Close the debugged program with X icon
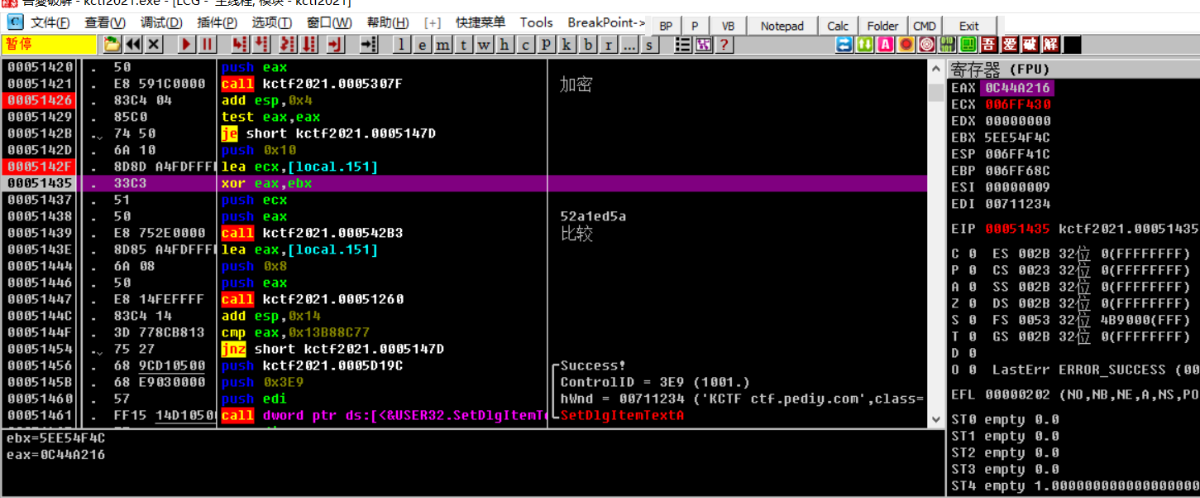 click(154, 44)
